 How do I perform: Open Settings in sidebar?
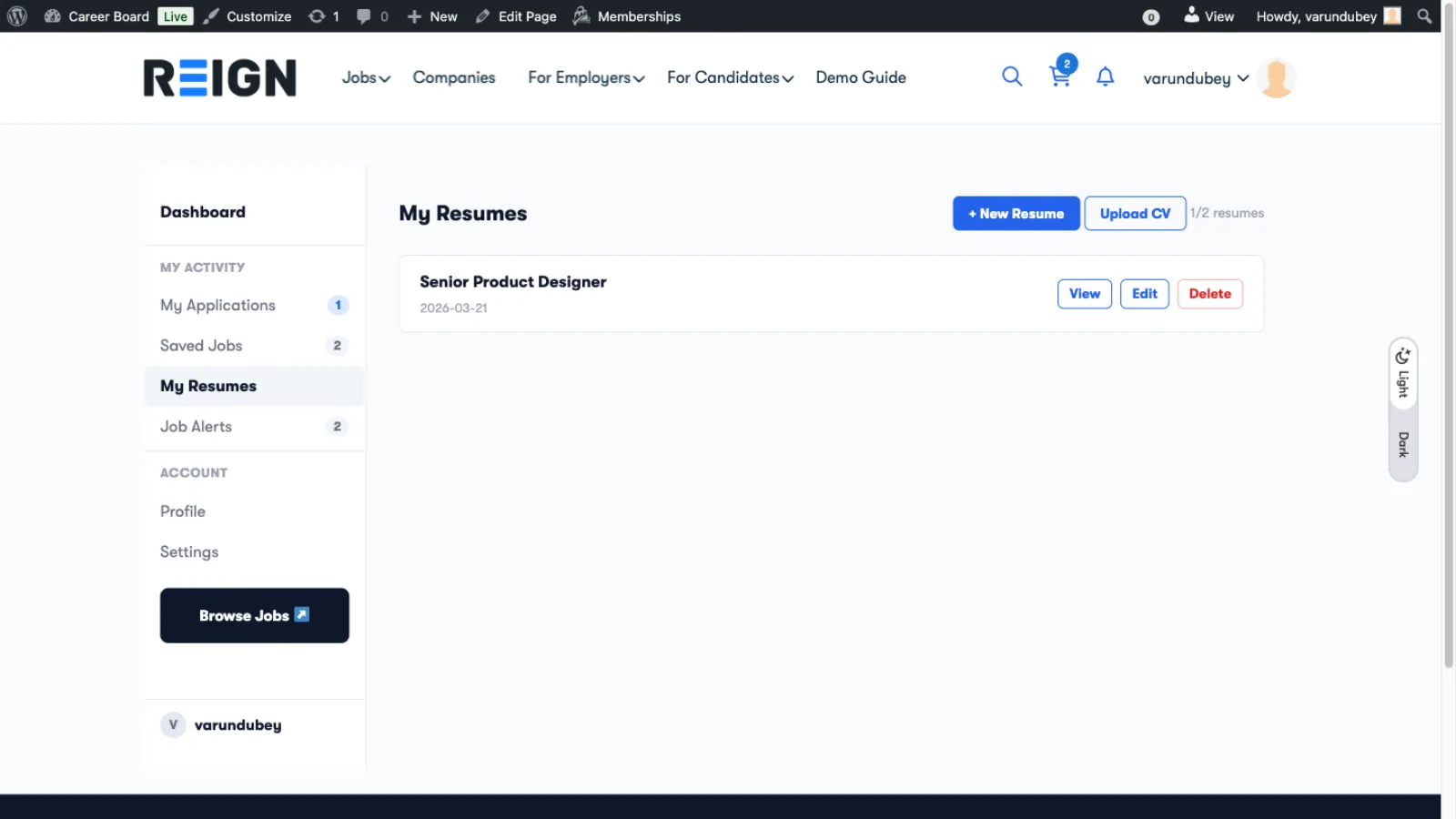pos(189,551)
